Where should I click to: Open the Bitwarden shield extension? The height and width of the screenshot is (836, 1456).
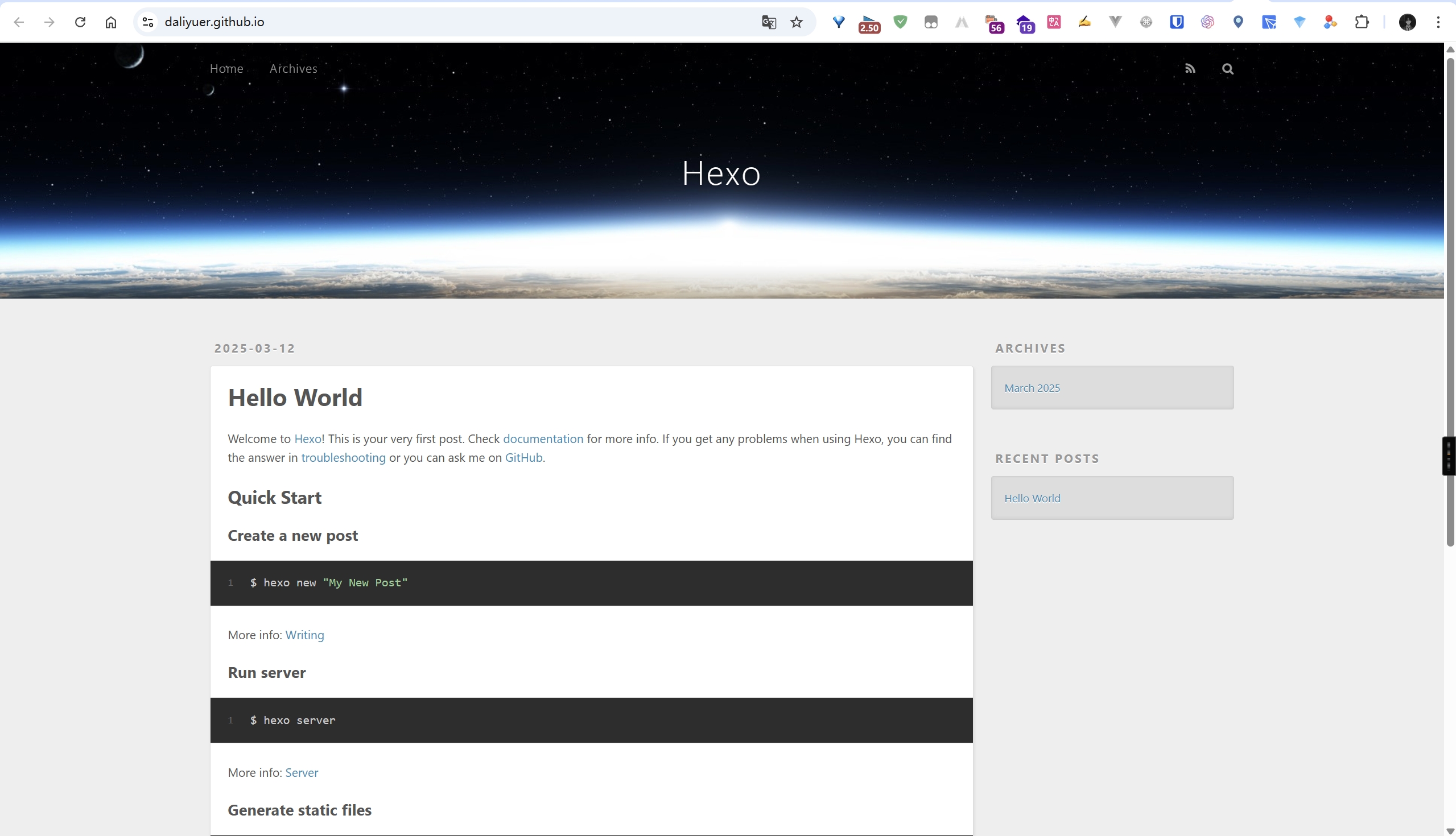coord(1176,22)
